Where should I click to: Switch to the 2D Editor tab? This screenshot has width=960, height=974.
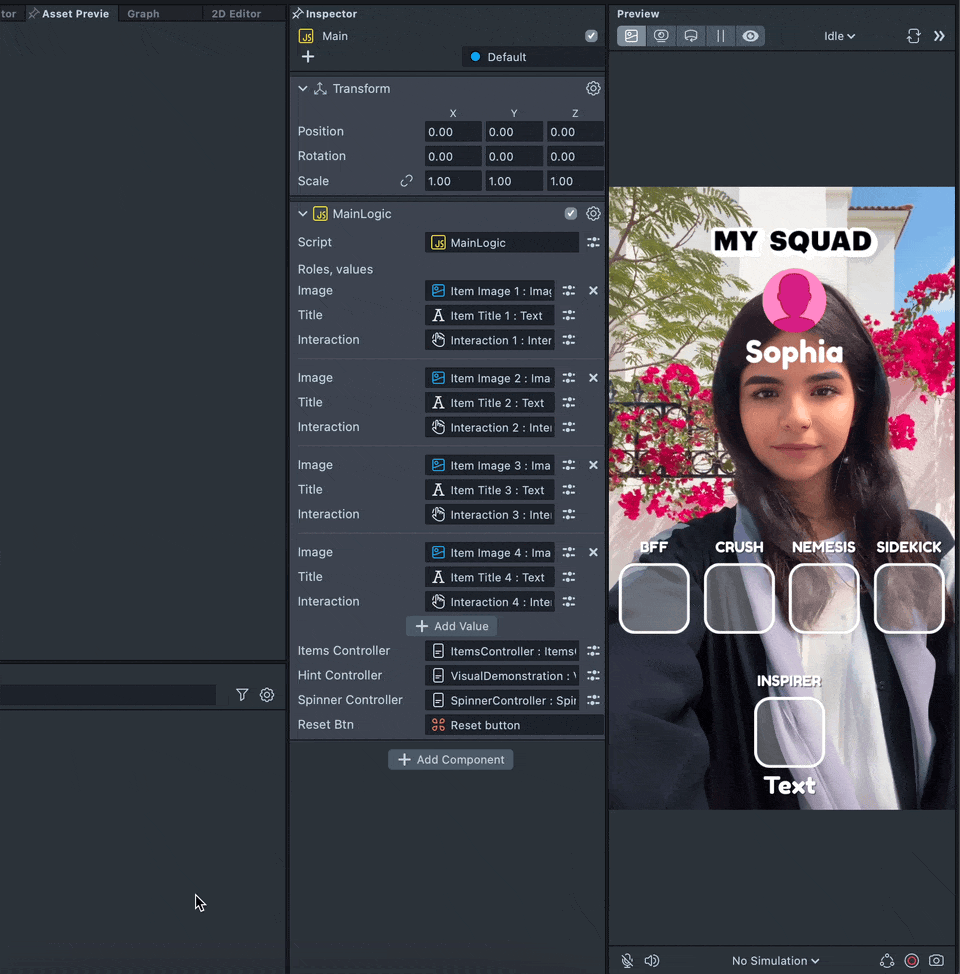pos(236,14)
